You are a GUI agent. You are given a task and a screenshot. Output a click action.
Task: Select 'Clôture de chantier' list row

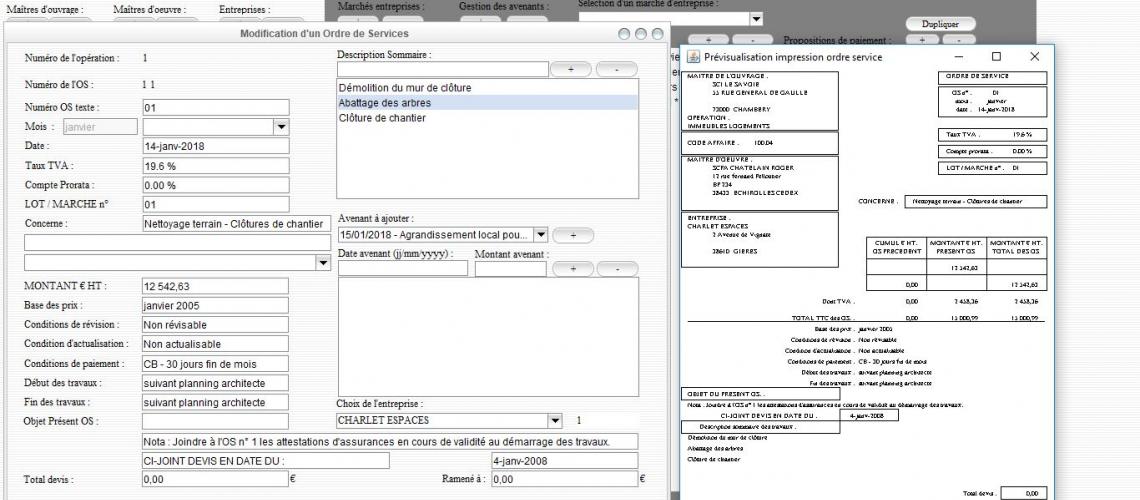(x=487, y=118)
